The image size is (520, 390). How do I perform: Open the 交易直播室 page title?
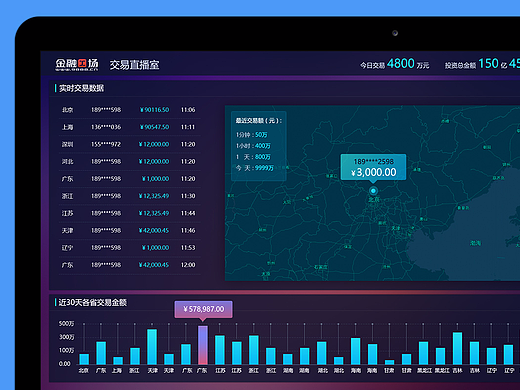pos(135,65)
